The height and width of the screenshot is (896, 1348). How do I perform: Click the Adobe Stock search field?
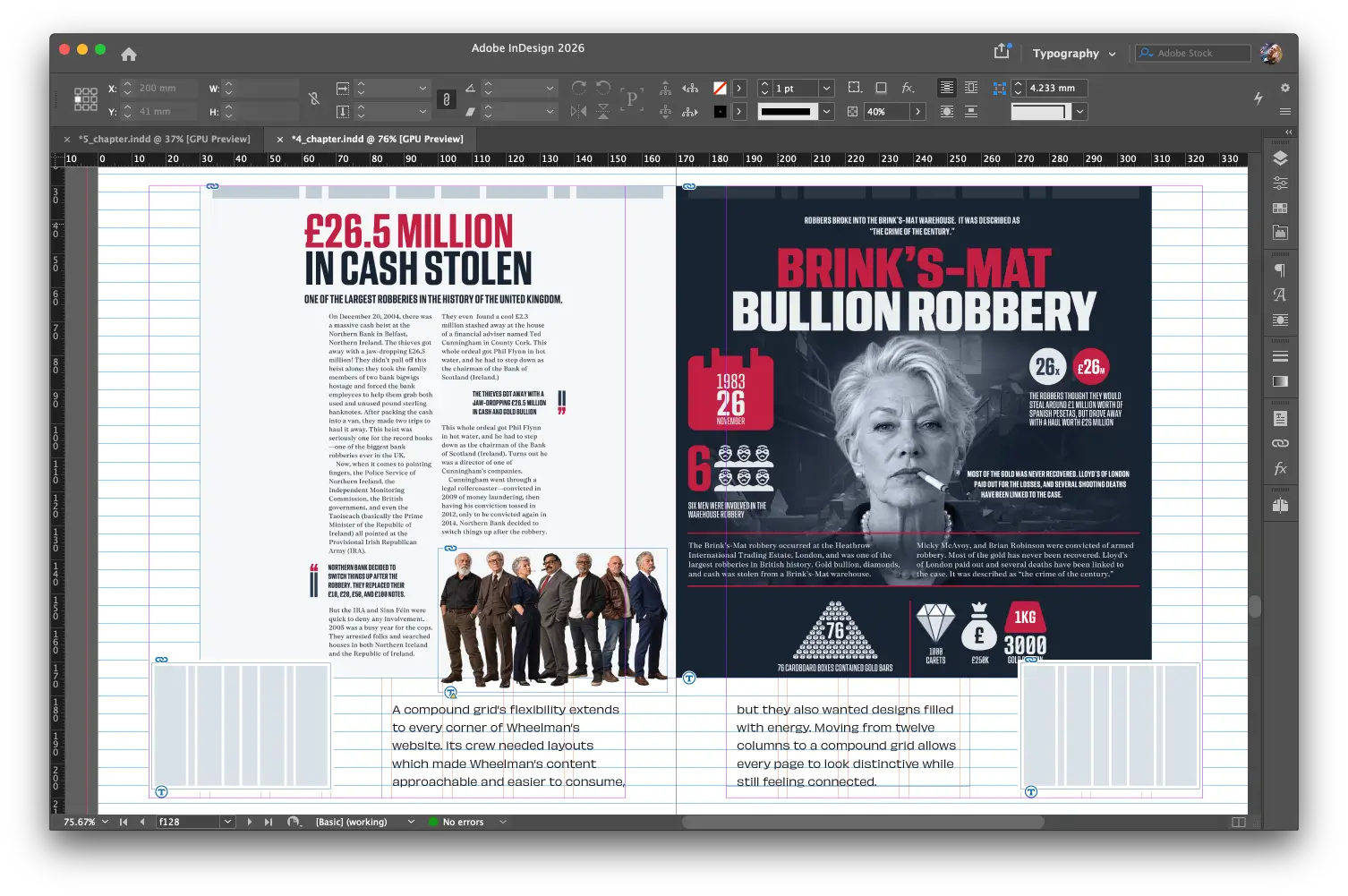1192,53
